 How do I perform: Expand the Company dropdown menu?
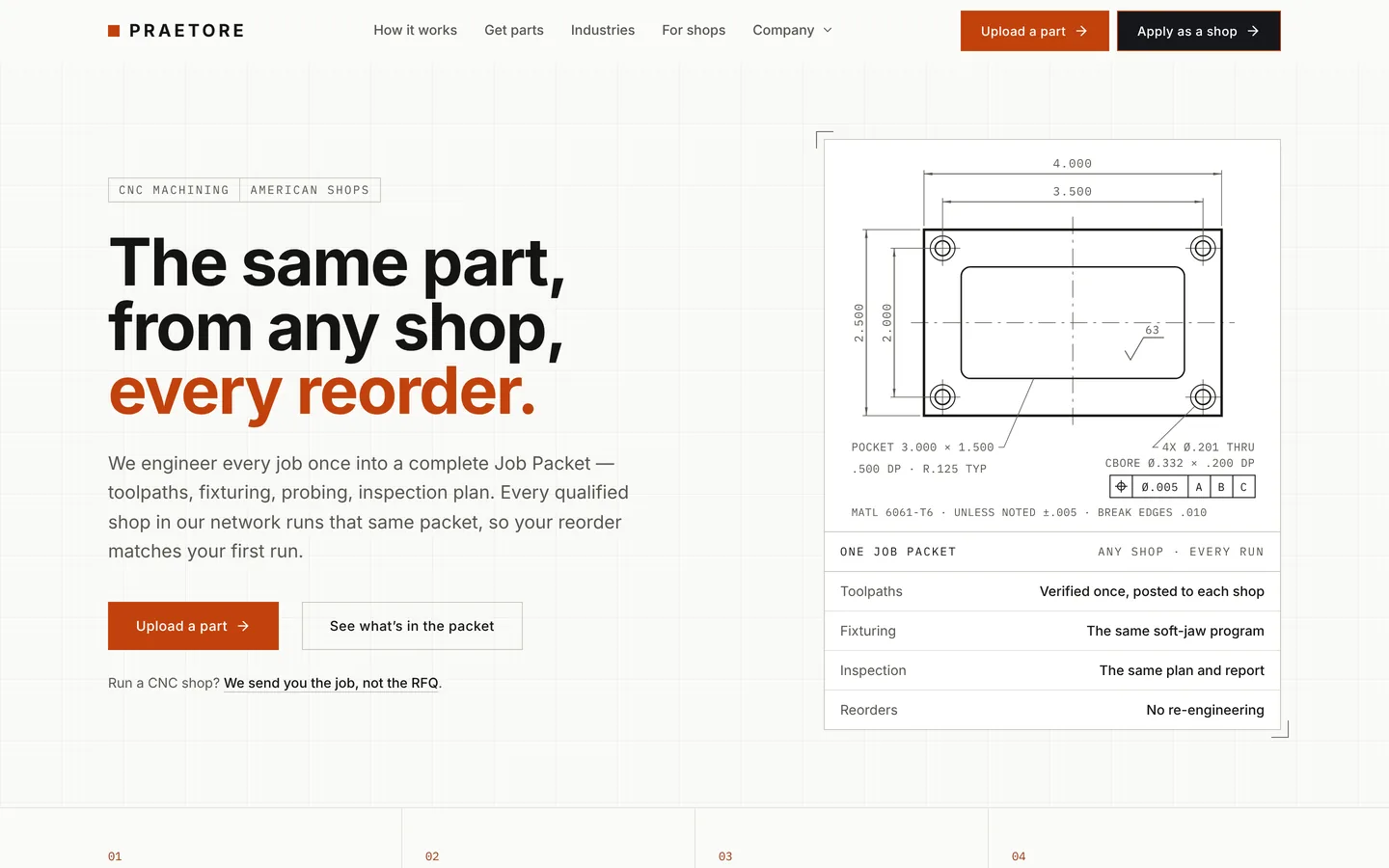click(x=792, y=30)
